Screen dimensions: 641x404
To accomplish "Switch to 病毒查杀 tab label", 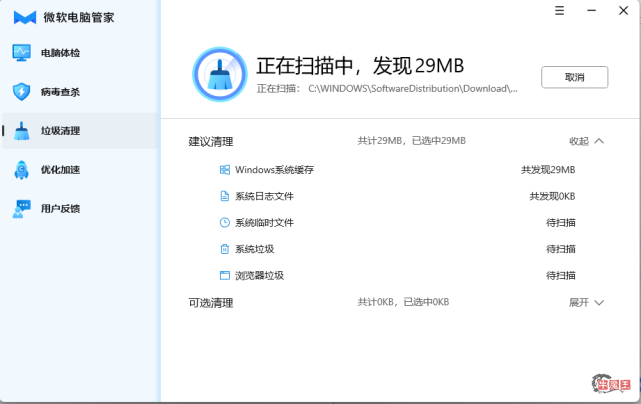I will (x=61, y=92).
